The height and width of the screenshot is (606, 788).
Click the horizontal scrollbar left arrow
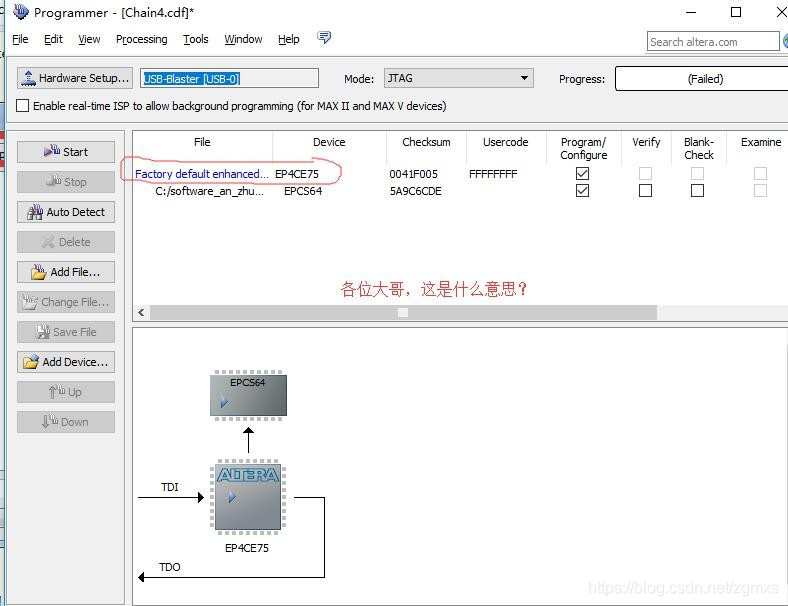click(x=141, y=313)
